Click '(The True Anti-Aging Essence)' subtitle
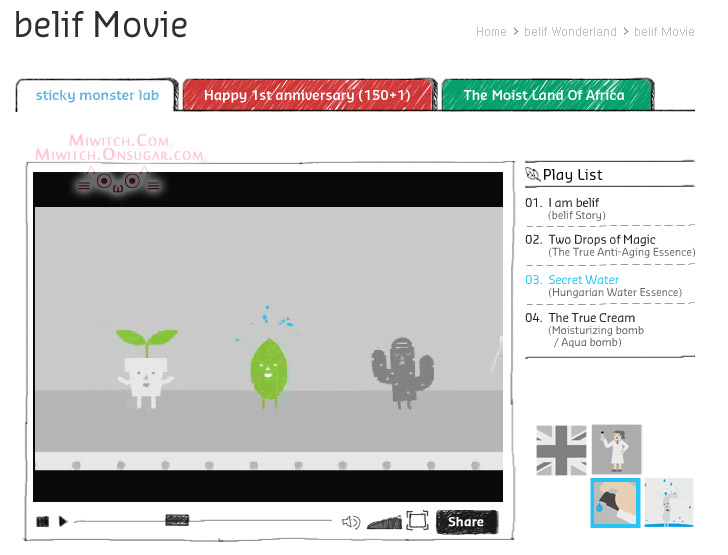 pyautogui.click(x=622, y=252)
